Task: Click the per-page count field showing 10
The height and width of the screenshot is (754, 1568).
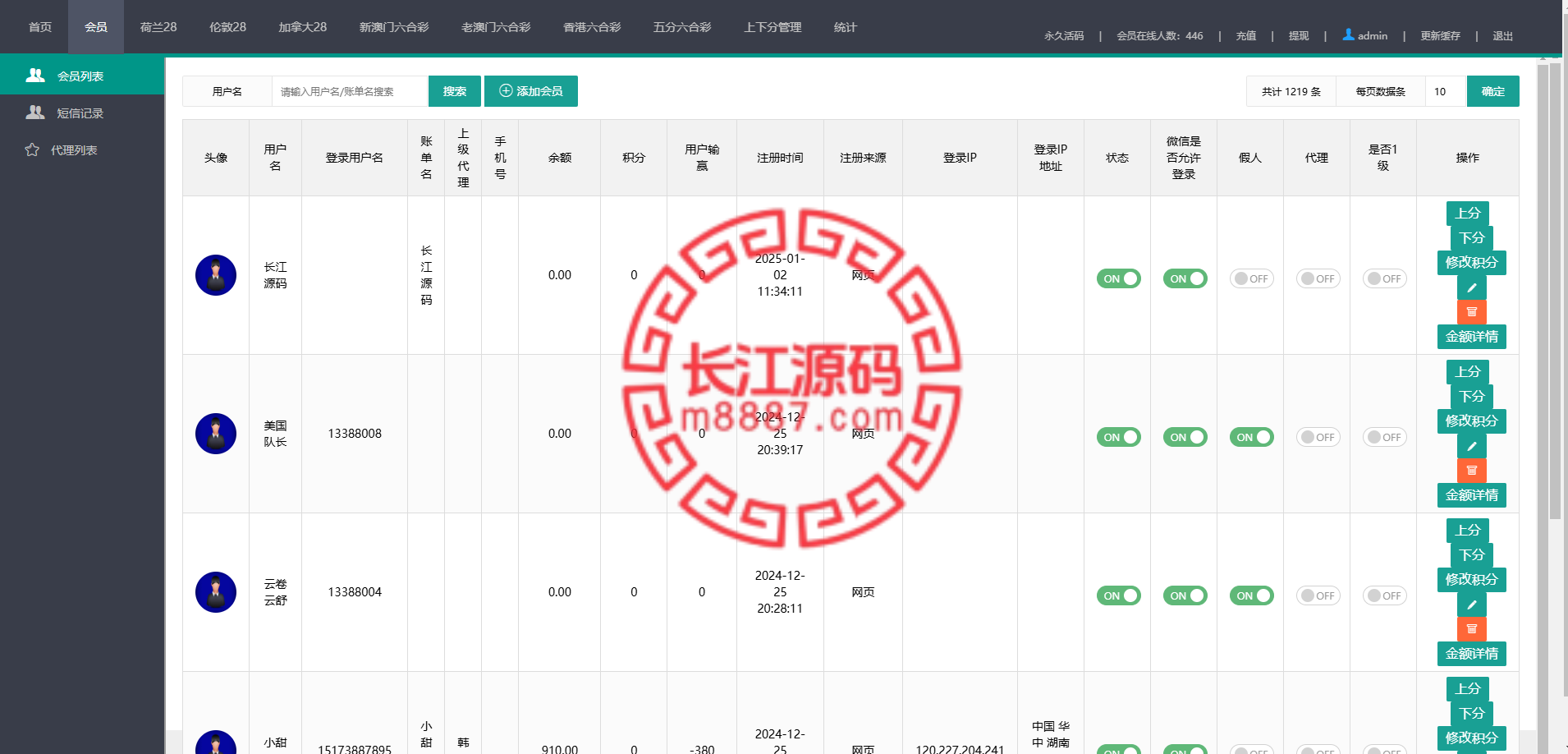Action: (1446, 91)
